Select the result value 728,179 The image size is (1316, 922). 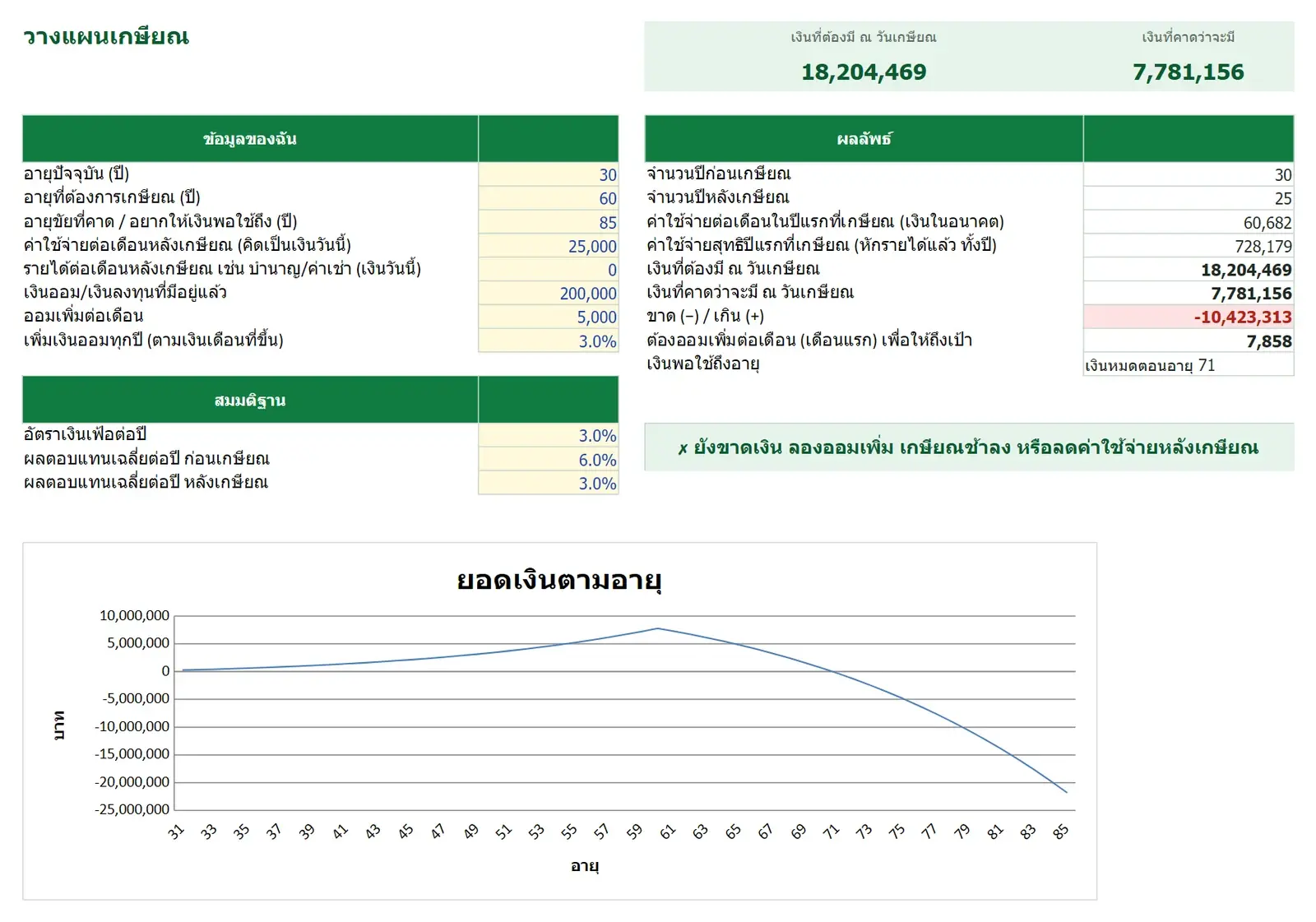[1189, 246]
